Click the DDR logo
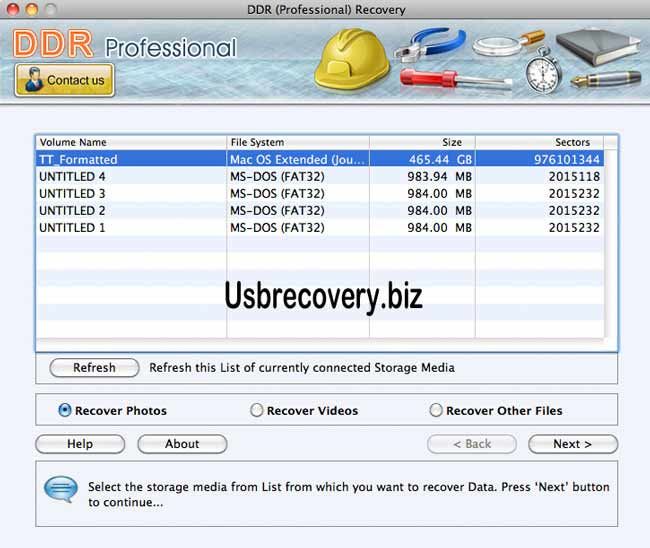The height and width of the screenshot is (548, 650). (x=53, y=44)
